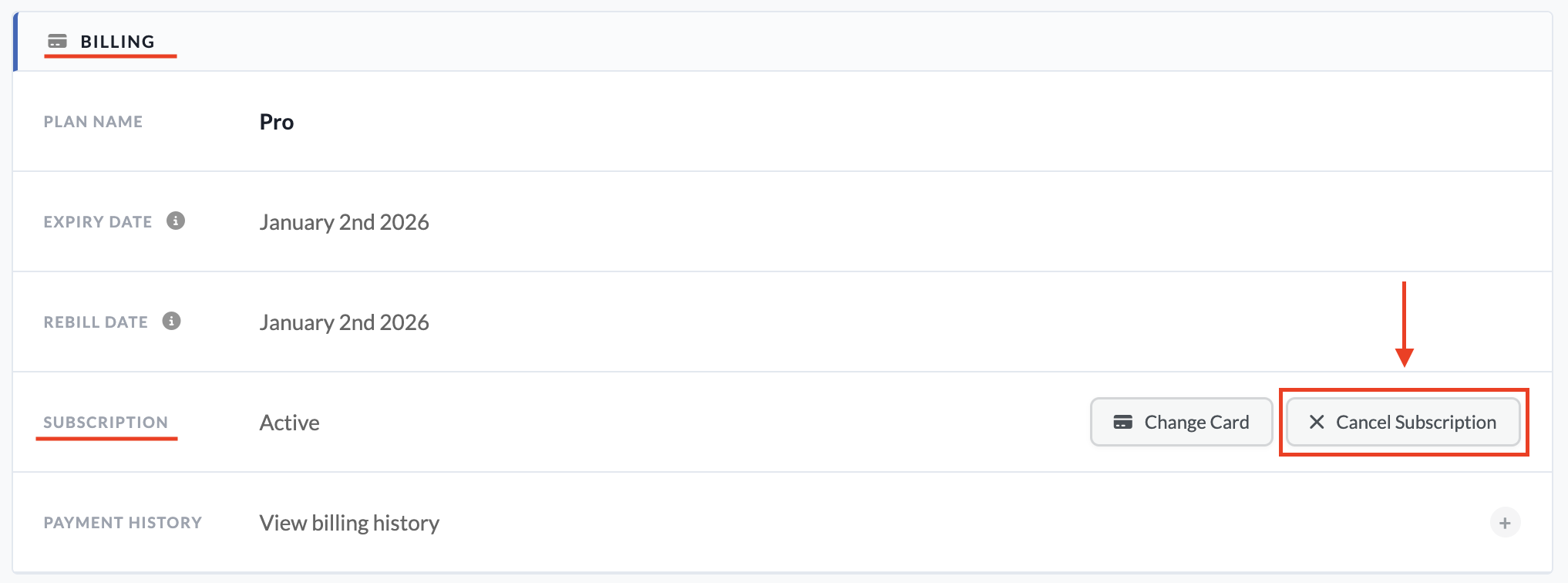This screenshot has height=583, width=1568.
Task: Click the X icon inside Cancel Subscription
Action: pyautogui.click(x=1315, y=422)
